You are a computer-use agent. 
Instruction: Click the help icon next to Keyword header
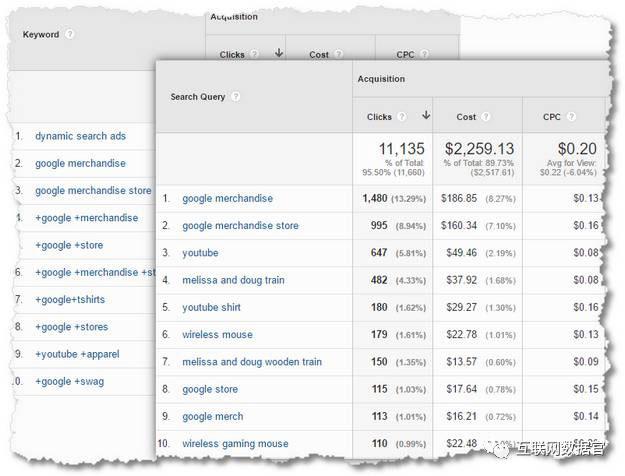pyautogui.click(x=70, y=34)
